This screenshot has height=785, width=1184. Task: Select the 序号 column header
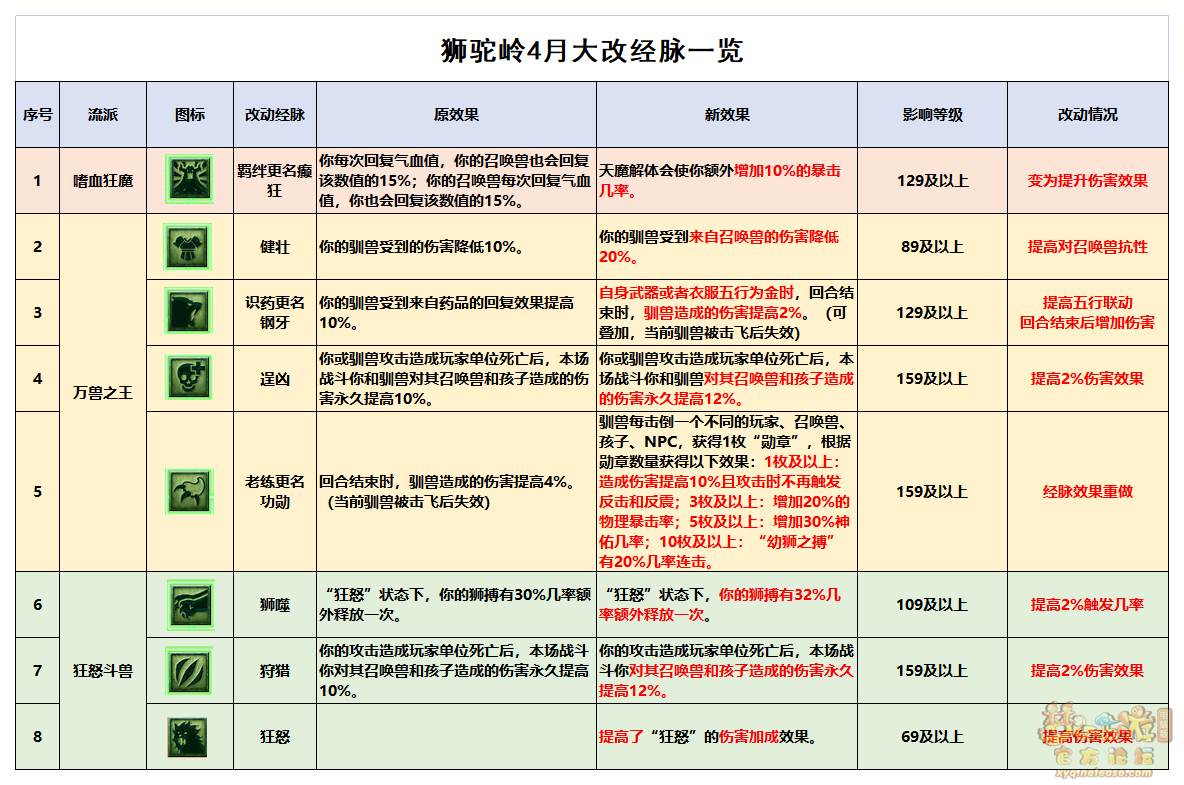tap(38, 115)
